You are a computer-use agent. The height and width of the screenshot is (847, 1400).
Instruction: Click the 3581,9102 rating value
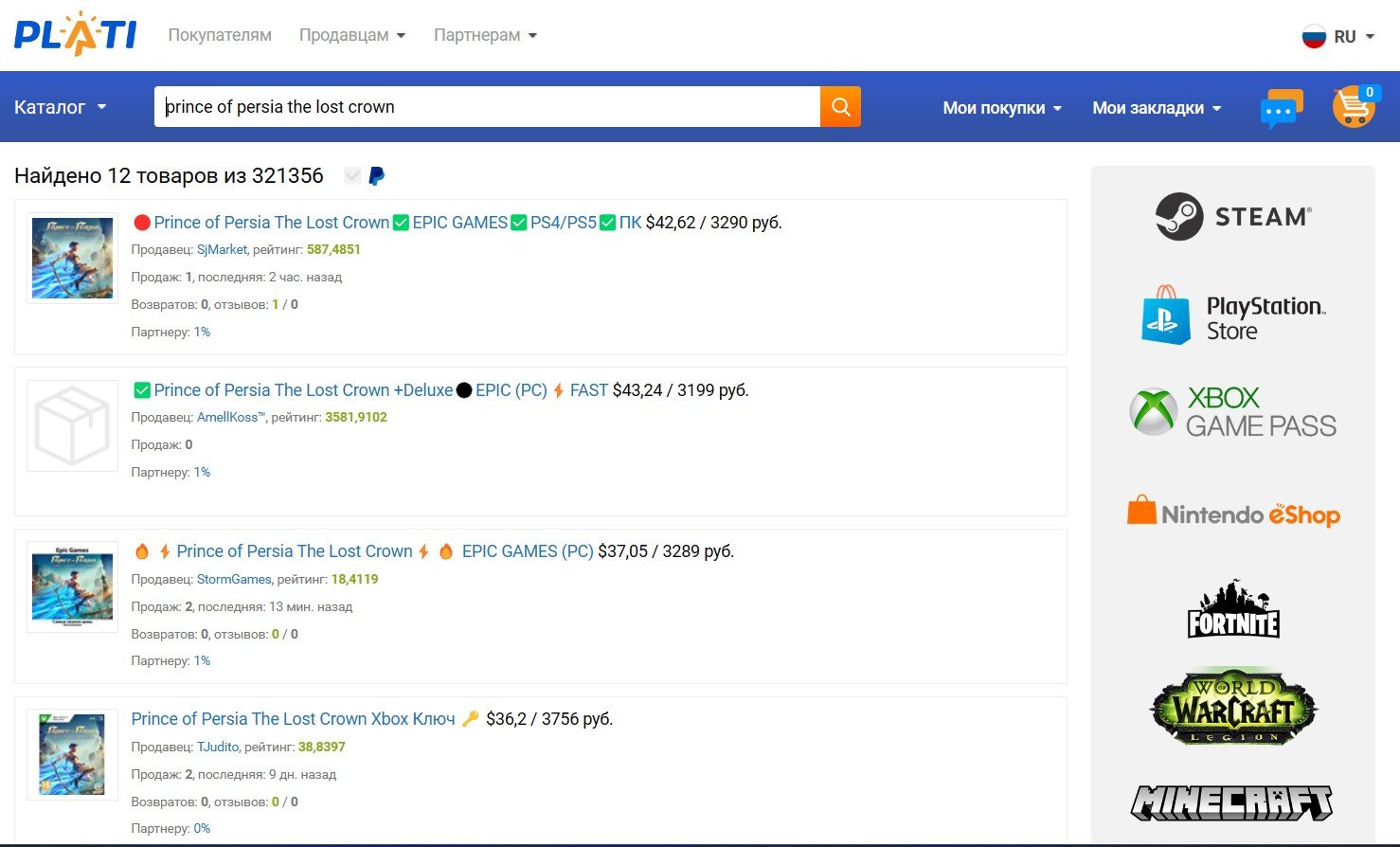356,418
